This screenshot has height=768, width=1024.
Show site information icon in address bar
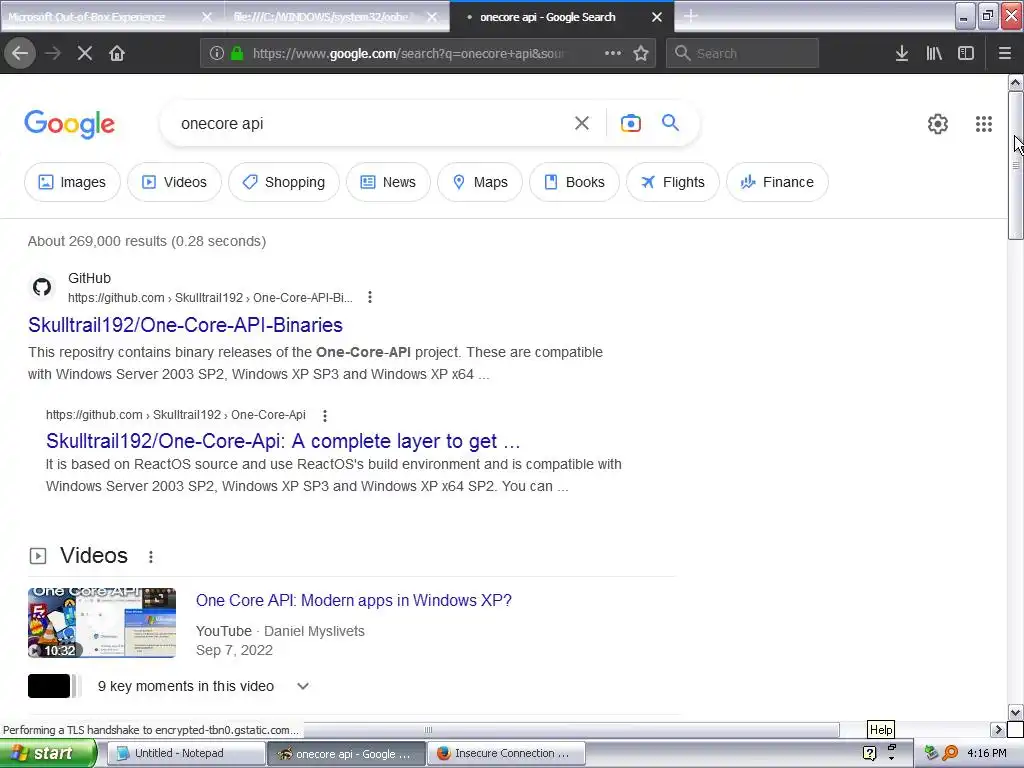pos(217,53)
